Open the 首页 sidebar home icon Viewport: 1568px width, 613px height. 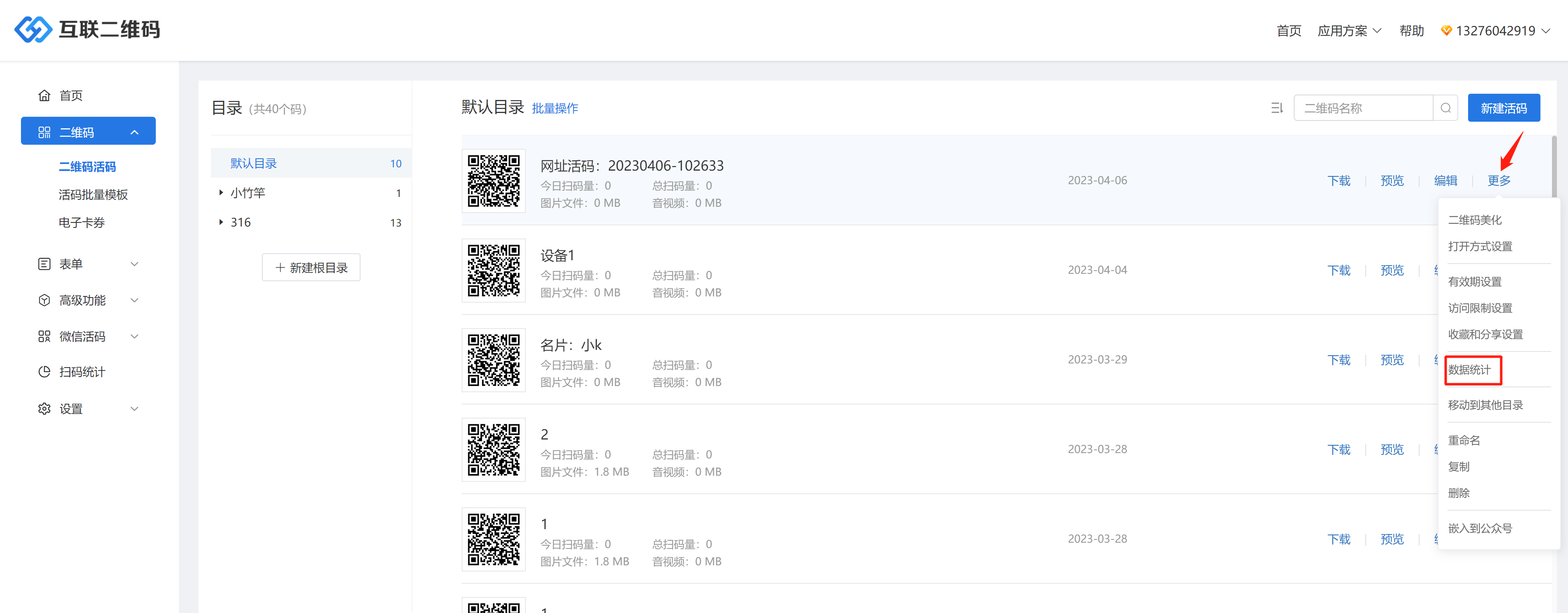[44, 95]
